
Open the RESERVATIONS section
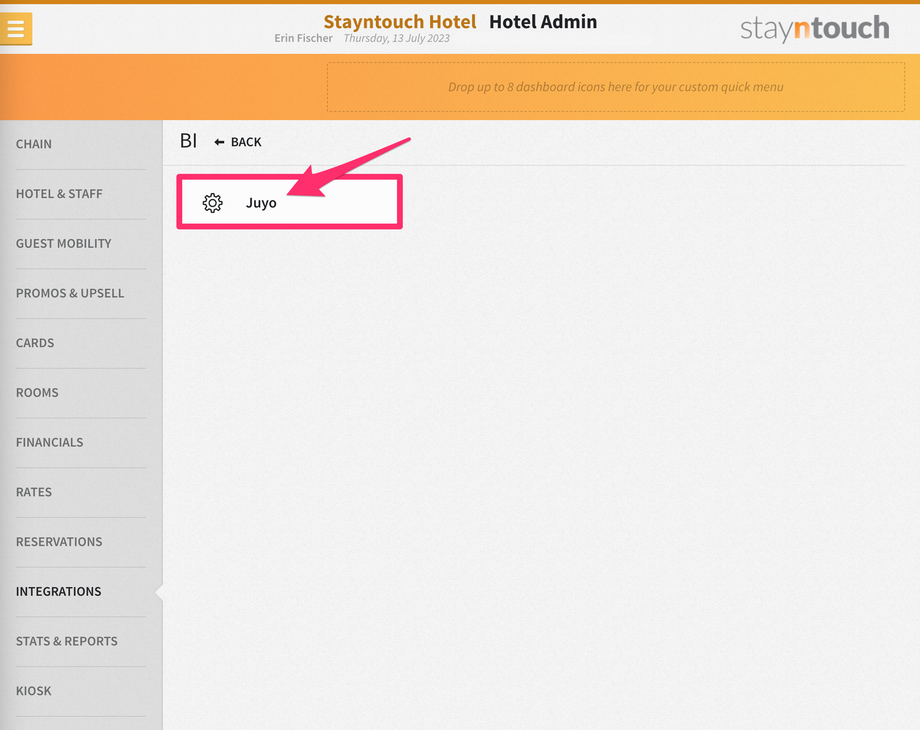[x=59, y=542]
